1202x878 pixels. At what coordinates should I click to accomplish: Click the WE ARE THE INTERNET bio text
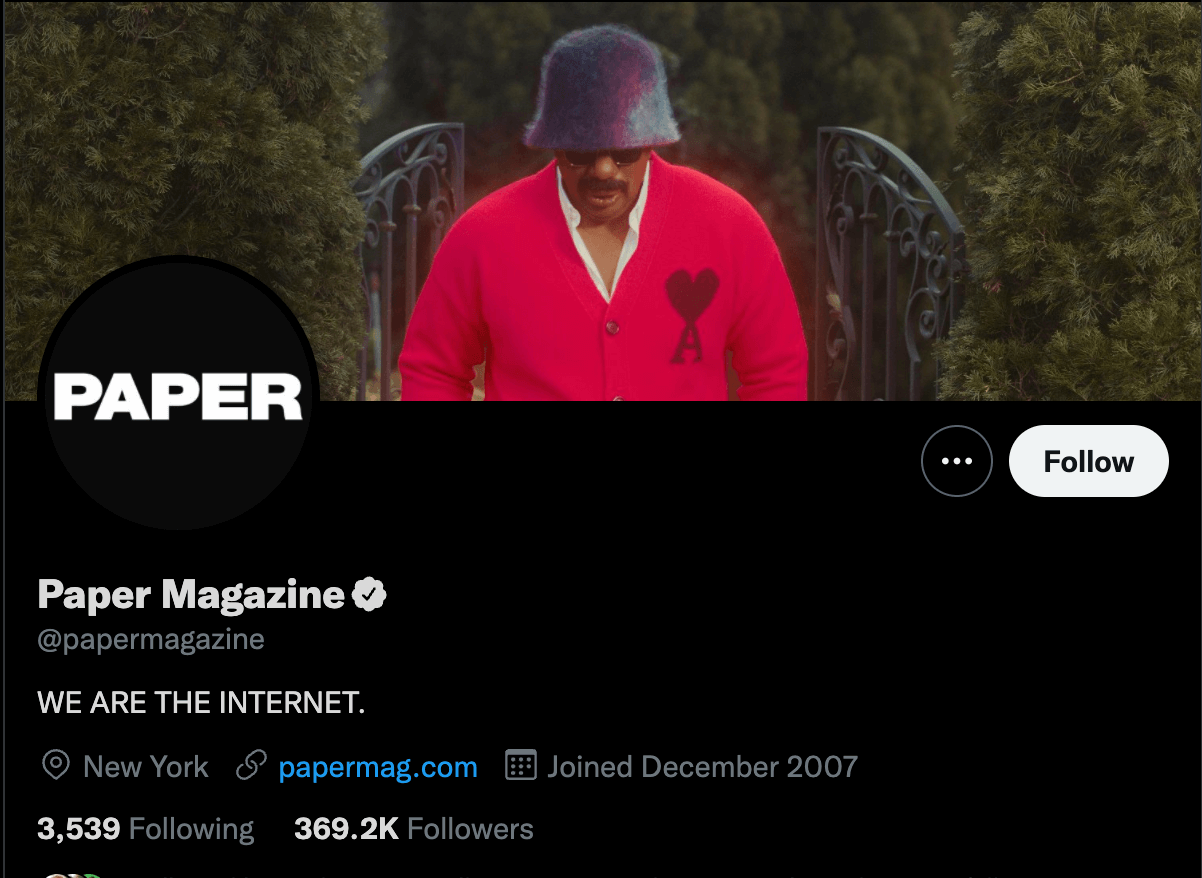coord(201,703)
